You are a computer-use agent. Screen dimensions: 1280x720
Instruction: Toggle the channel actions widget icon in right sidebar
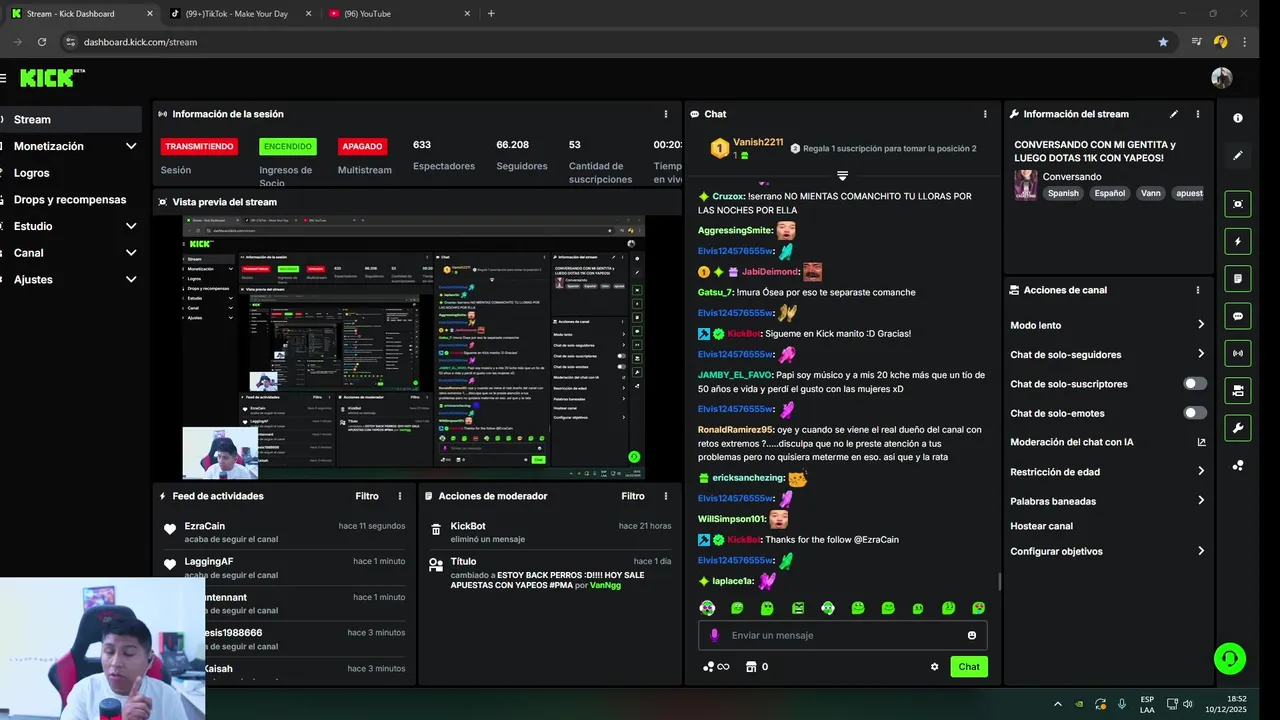[1238, 390]
